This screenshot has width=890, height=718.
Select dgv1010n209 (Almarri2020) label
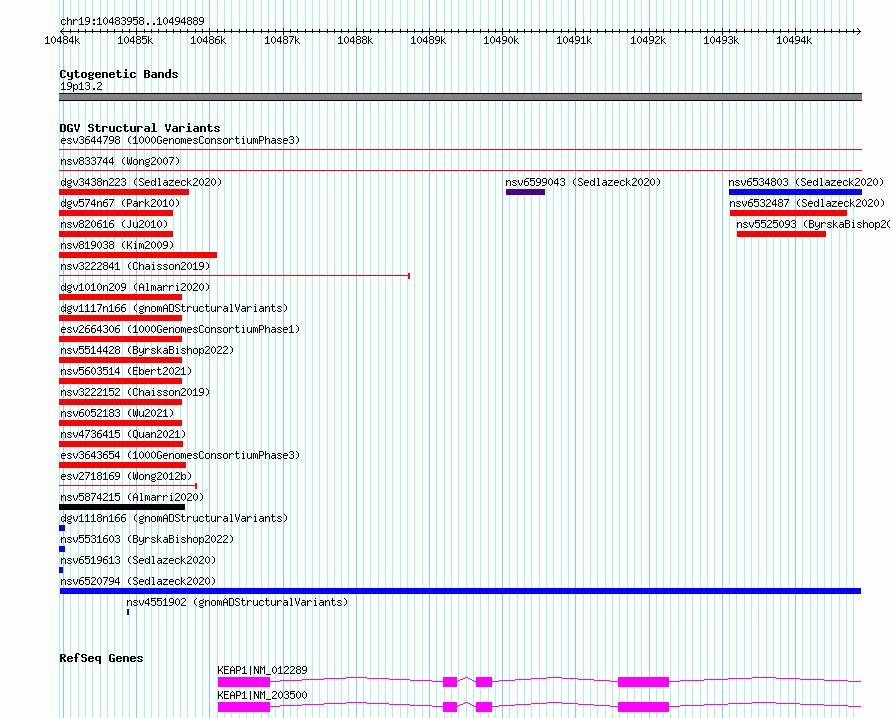[x=135, y=287]
